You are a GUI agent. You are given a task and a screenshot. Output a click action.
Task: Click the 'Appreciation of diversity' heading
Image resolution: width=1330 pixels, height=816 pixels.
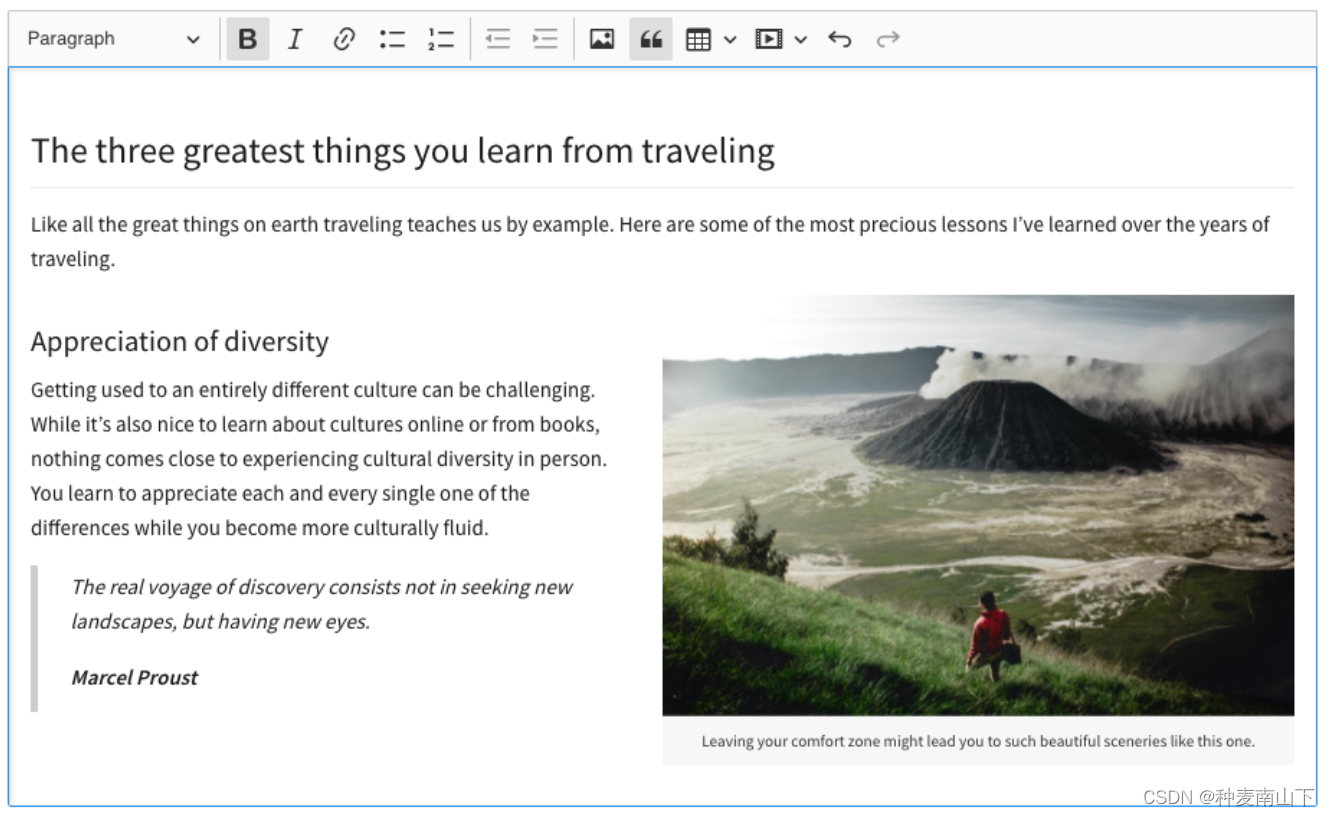point(180,342)
